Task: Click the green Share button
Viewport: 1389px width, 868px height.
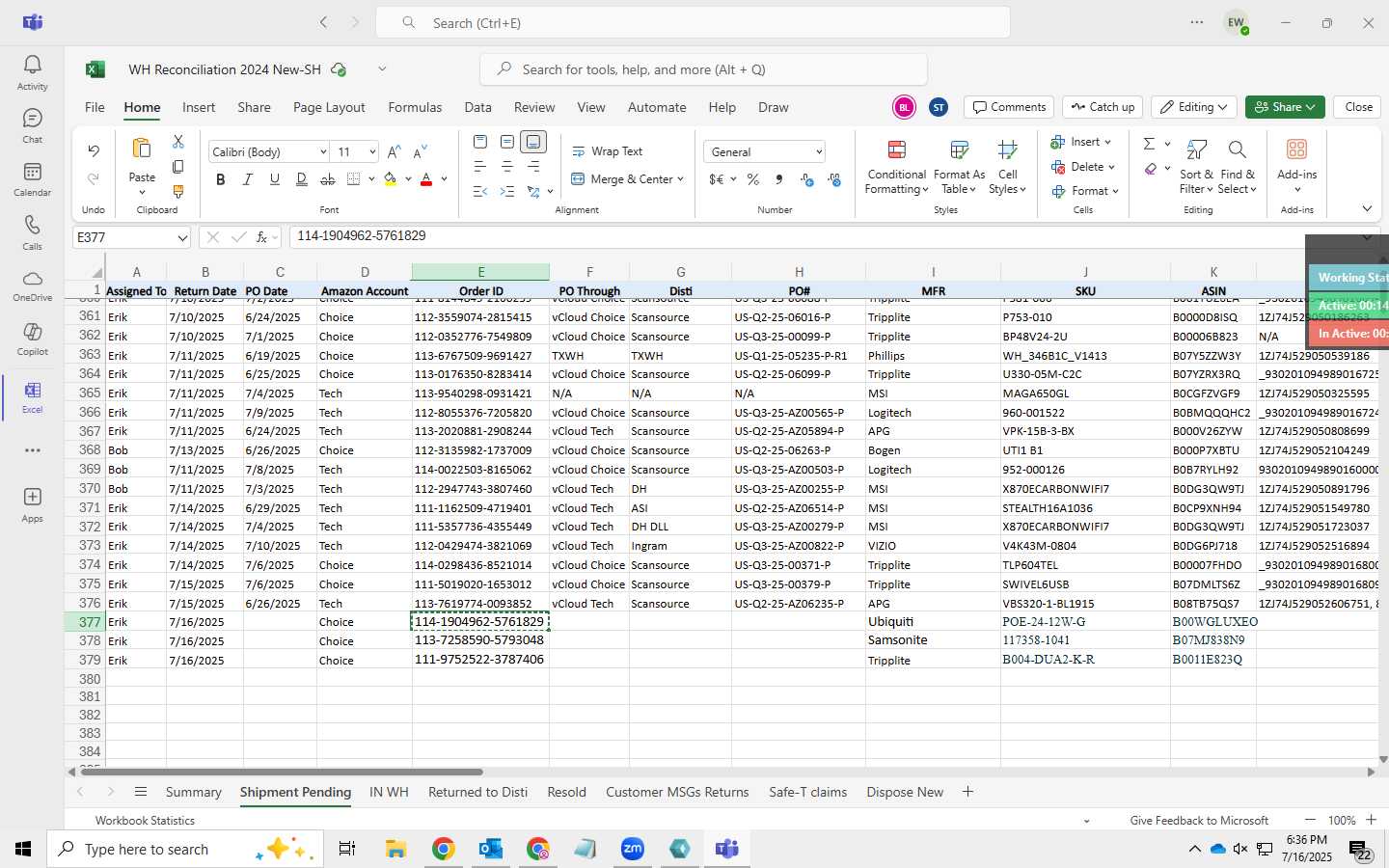Action: tap(1284, 107)
